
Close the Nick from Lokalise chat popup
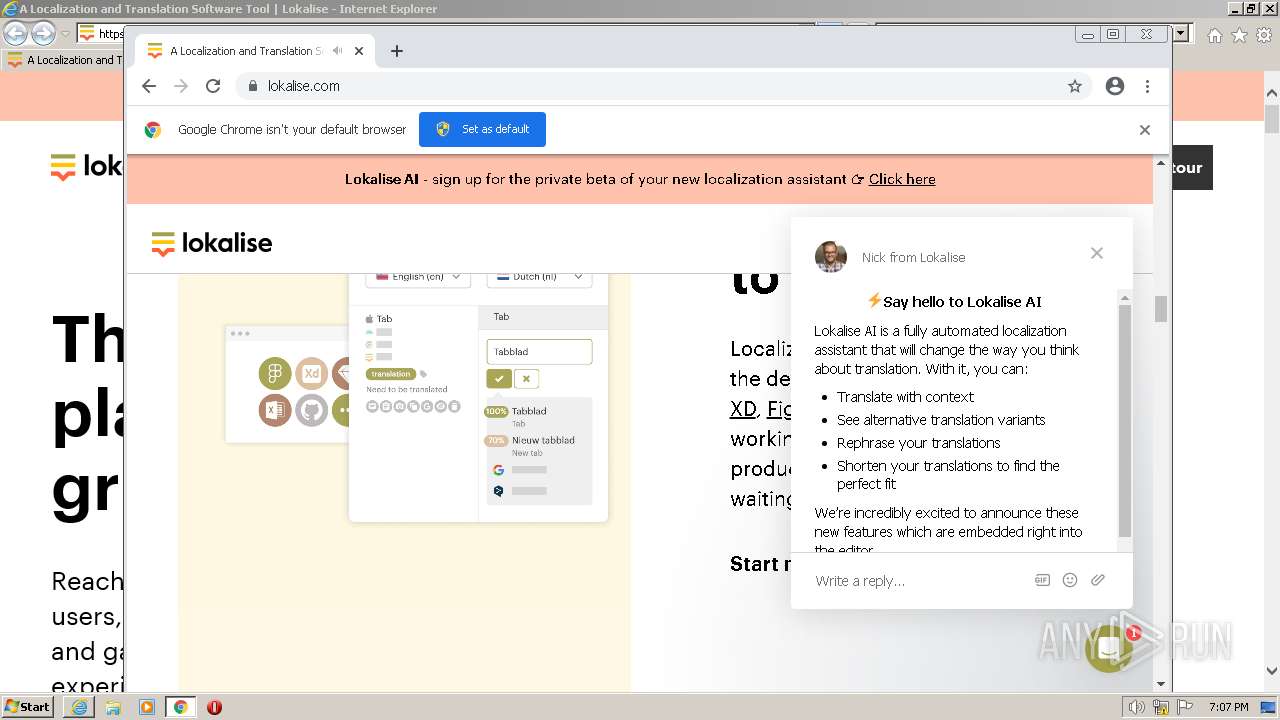click(1097, 253)
